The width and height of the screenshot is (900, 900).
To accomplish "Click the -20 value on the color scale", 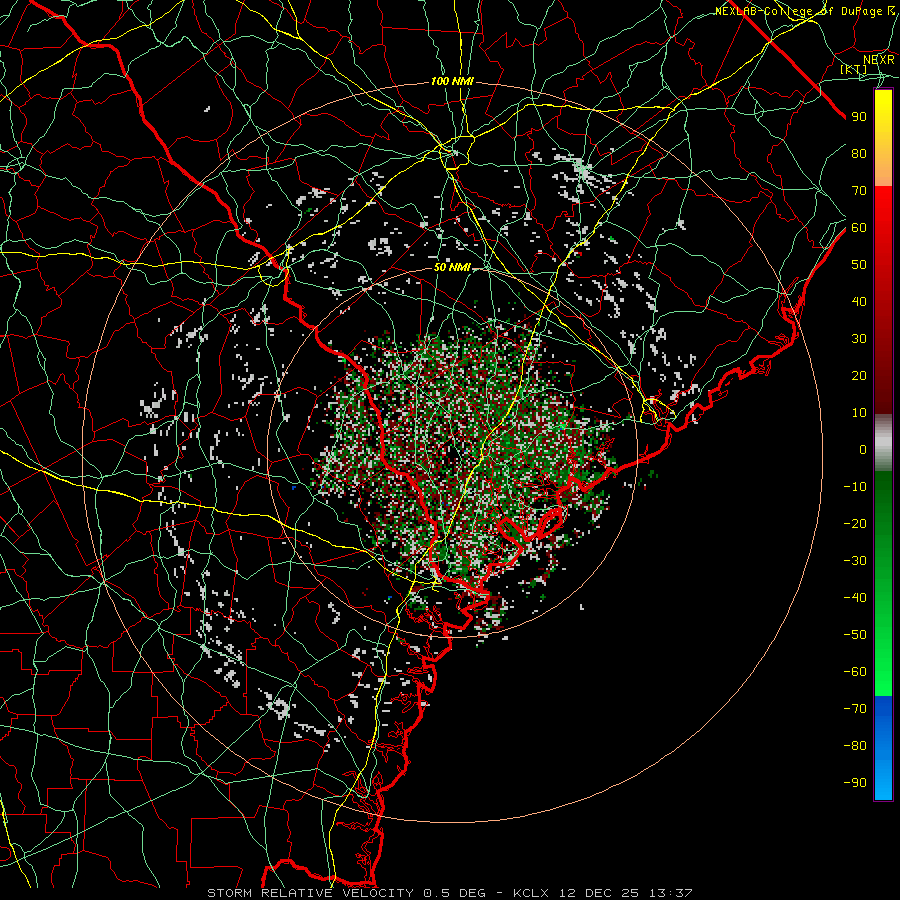I will [x=855, y=524].
